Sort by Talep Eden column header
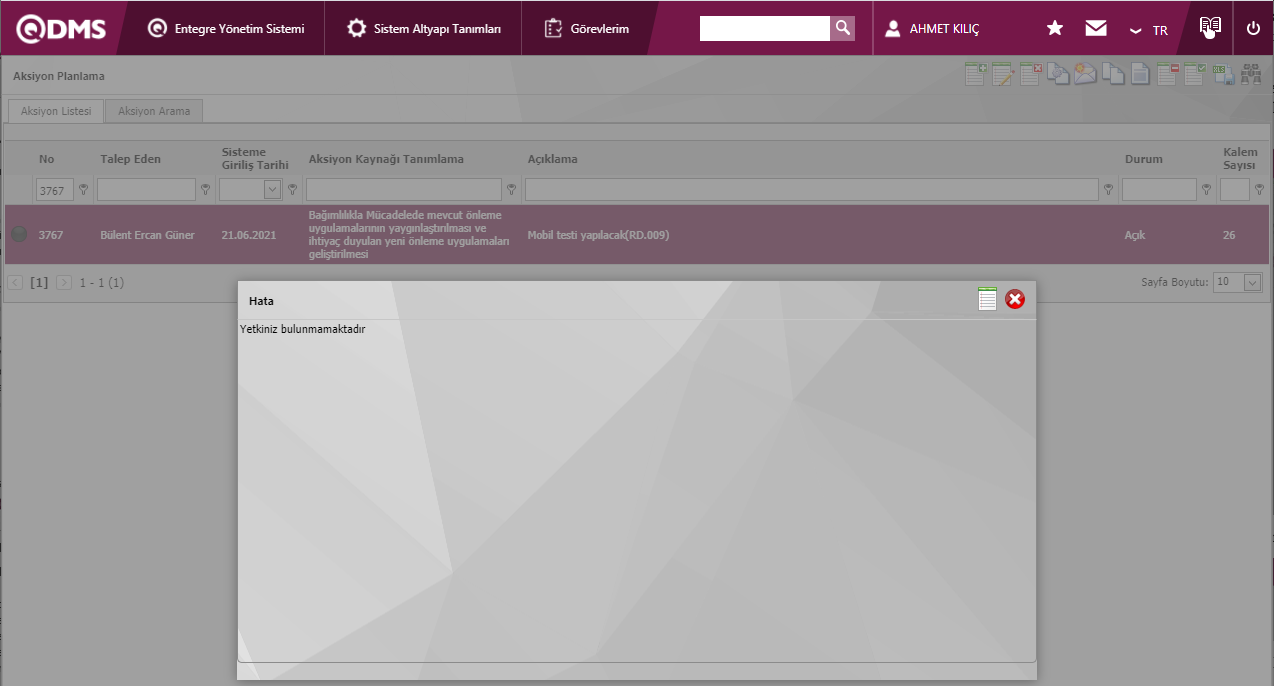The width and height of the screenshot is (1274, 686). (x=130, y=159)
